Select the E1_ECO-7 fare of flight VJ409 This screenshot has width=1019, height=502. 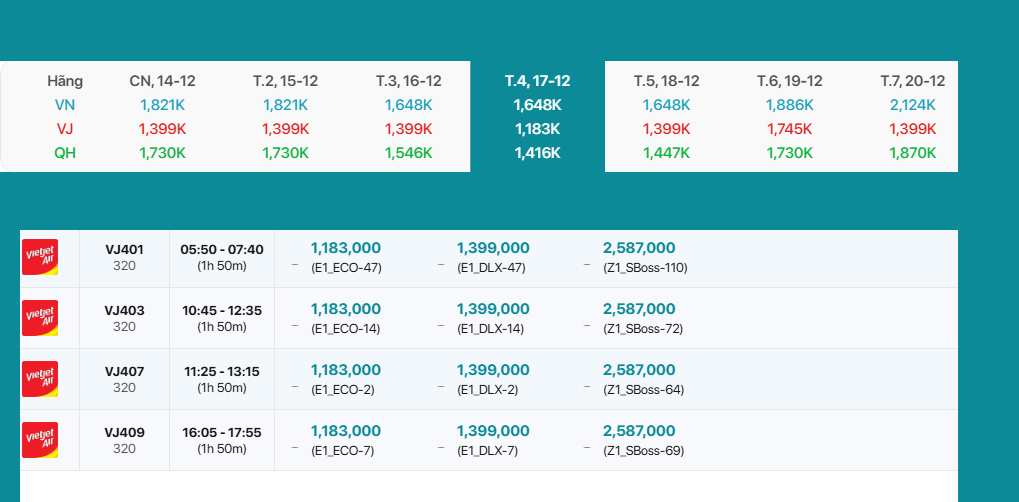tap(346, 440)
